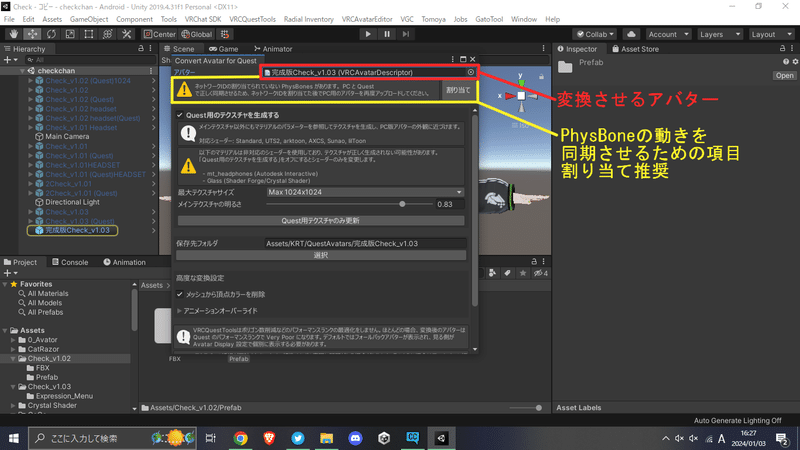800x450 pixels.
Task: Click Convert Avatar window scrollbar
Action: click(x=474, y=210)
